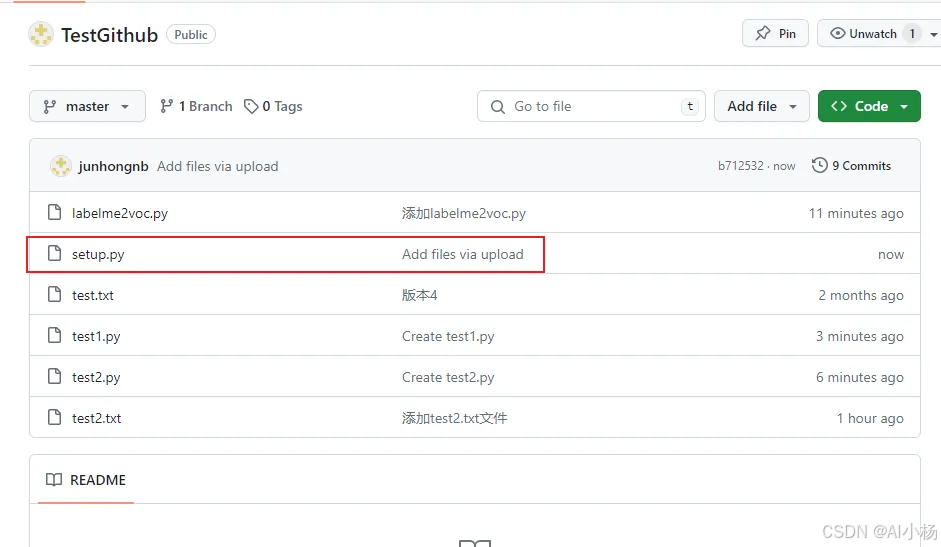Viewport: 941px width, 547px height.
Task: Click file icon next to test2.txt
Action: coord(55,417)
